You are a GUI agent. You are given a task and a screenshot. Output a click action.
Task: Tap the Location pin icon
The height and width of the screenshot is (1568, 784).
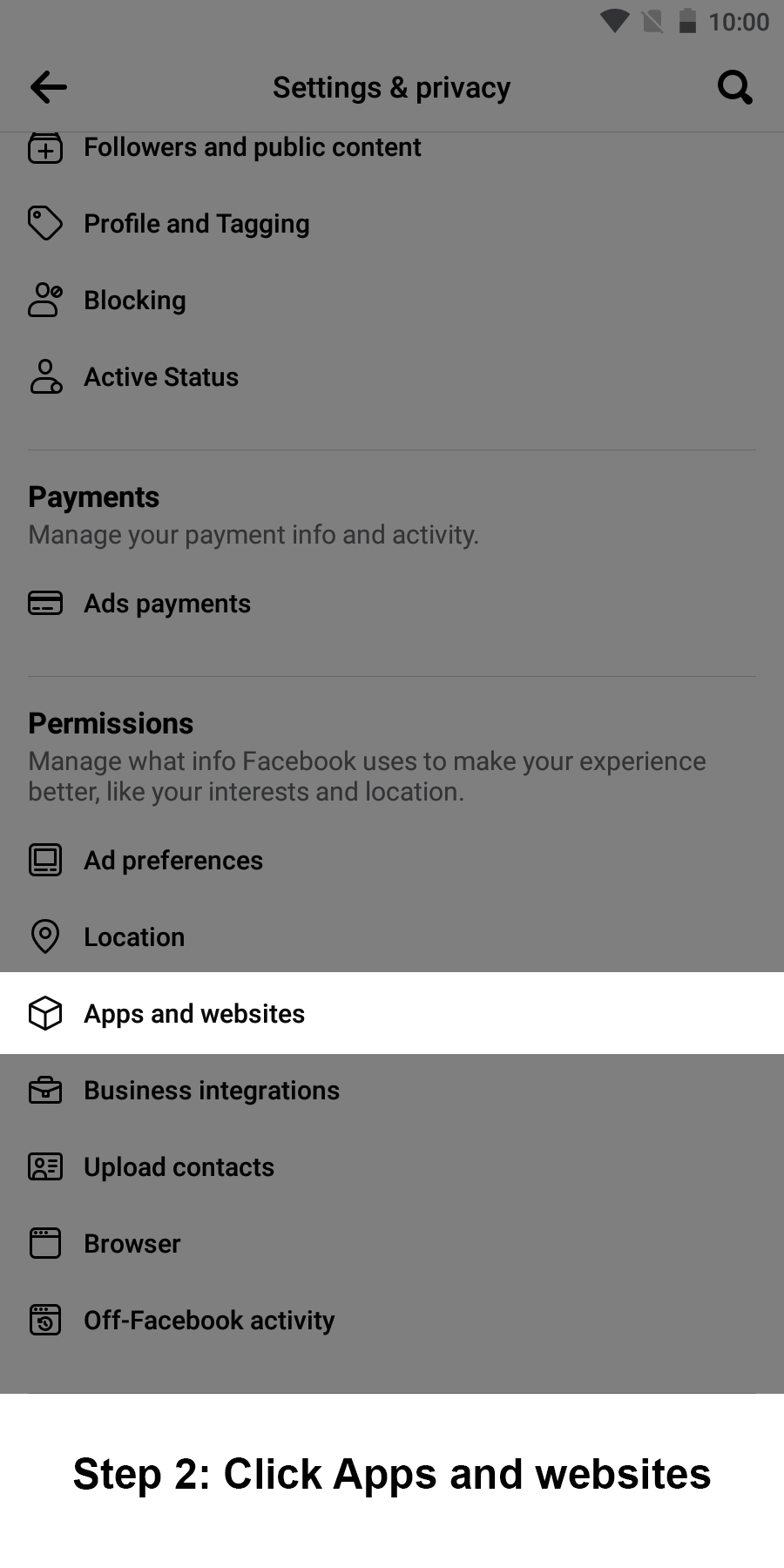[45, 937]
